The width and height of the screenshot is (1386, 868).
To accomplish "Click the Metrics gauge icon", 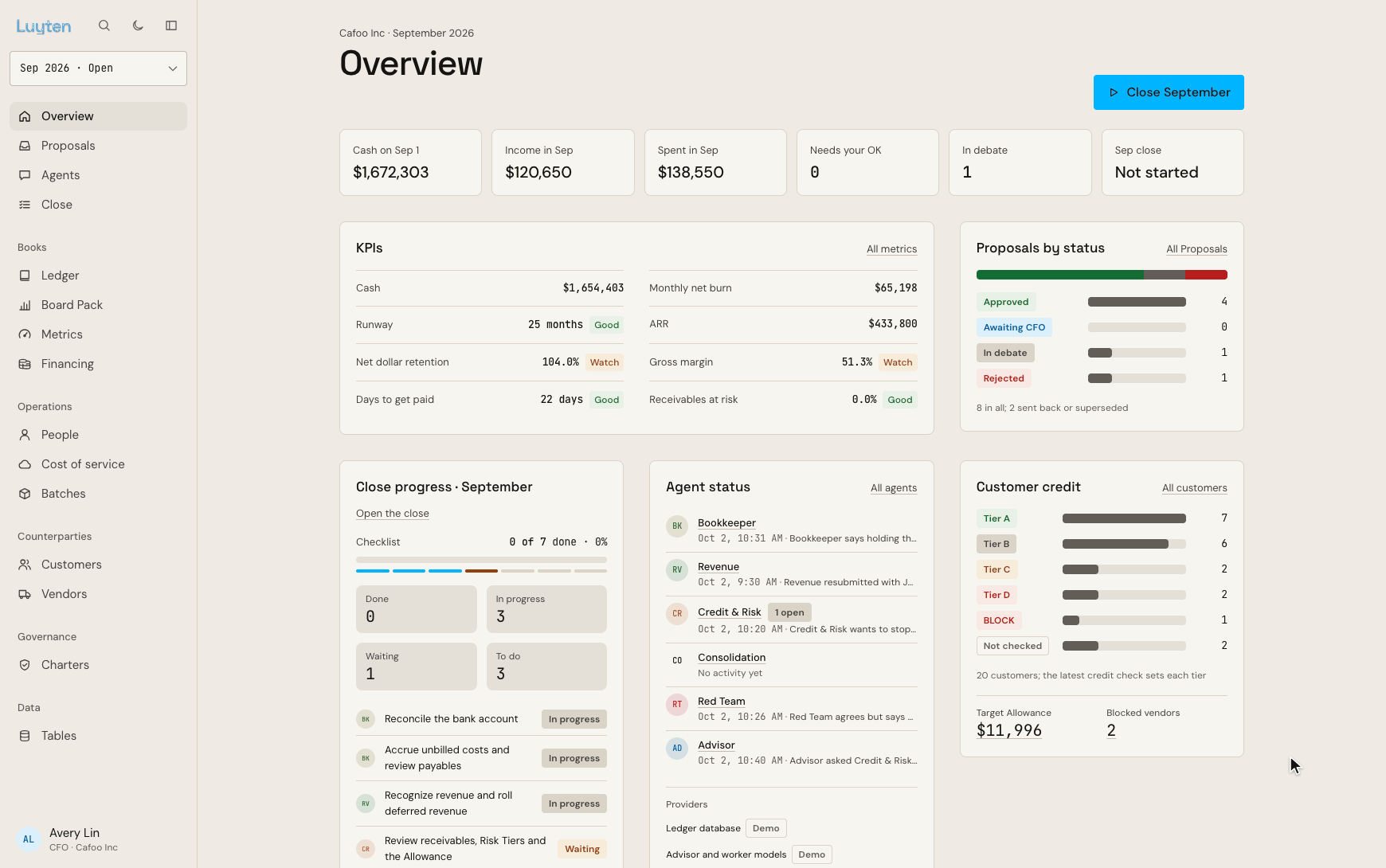I will tap(25, 334).
